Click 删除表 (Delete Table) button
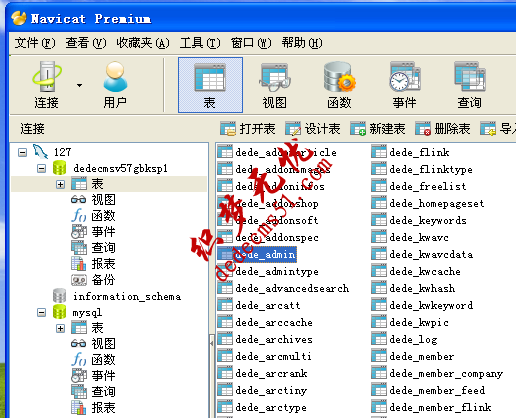 [x=443, y=129]
